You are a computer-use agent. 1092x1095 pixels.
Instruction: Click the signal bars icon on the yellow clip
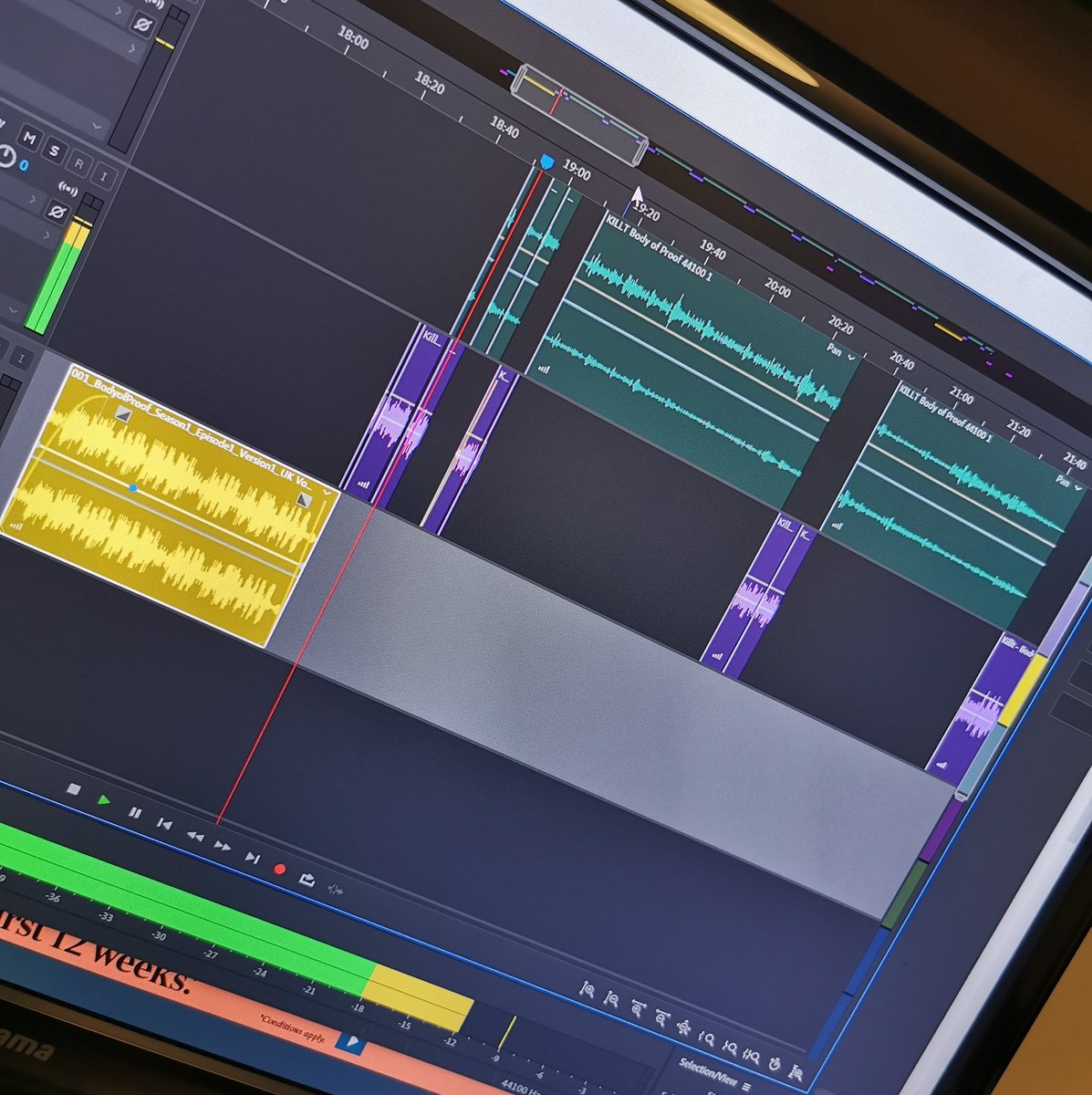point(15,525)
